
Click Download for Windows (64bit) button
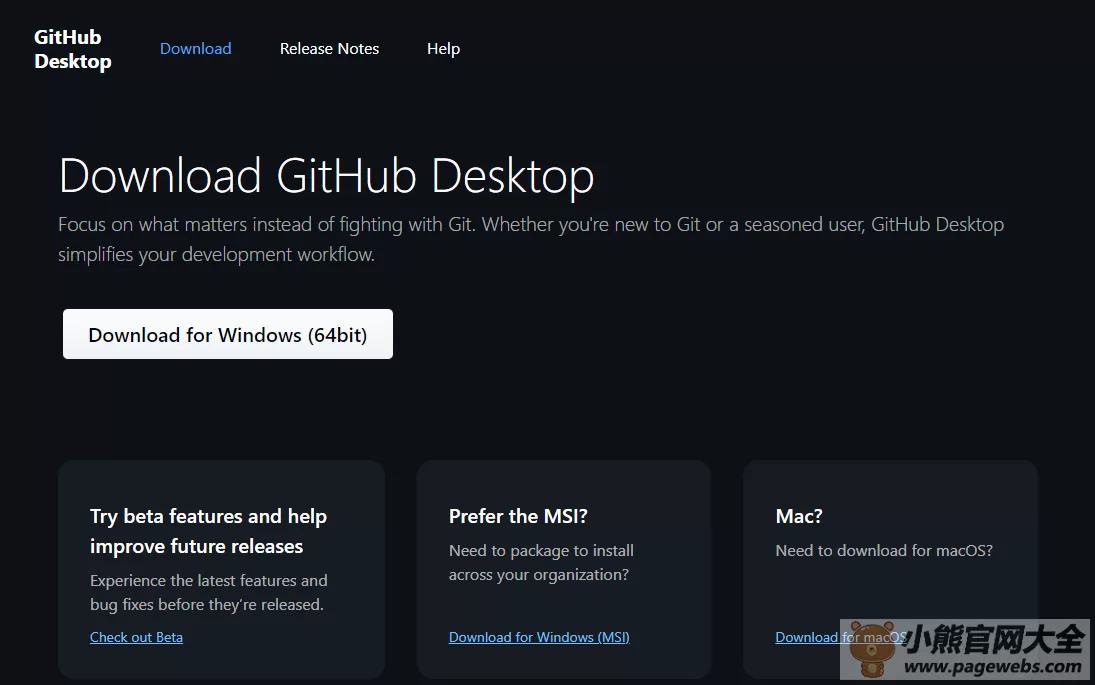[x=228, y=334]
